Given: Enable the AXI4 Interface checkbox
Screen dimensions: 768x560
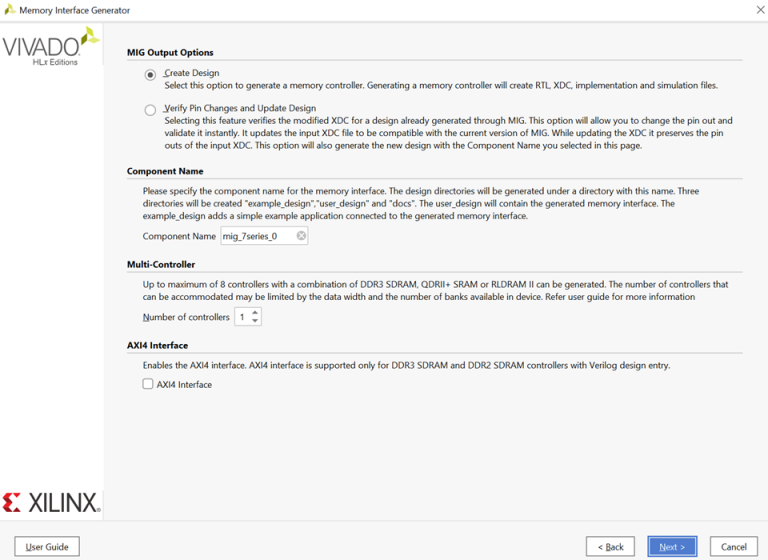Looking at the screenshot, I should point(148,384).
